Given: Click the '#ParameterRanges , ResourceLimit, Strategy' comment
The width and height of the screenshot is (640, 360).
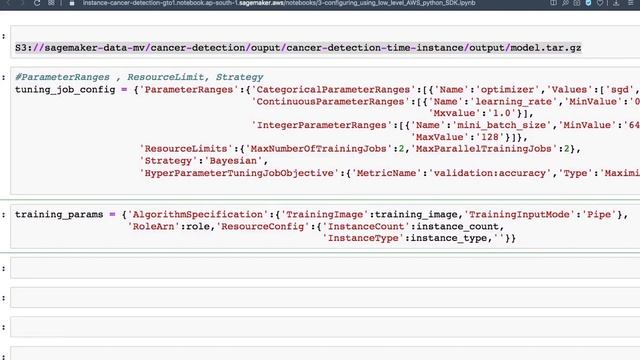Looking at the screenshot, I should click(139, 77).
